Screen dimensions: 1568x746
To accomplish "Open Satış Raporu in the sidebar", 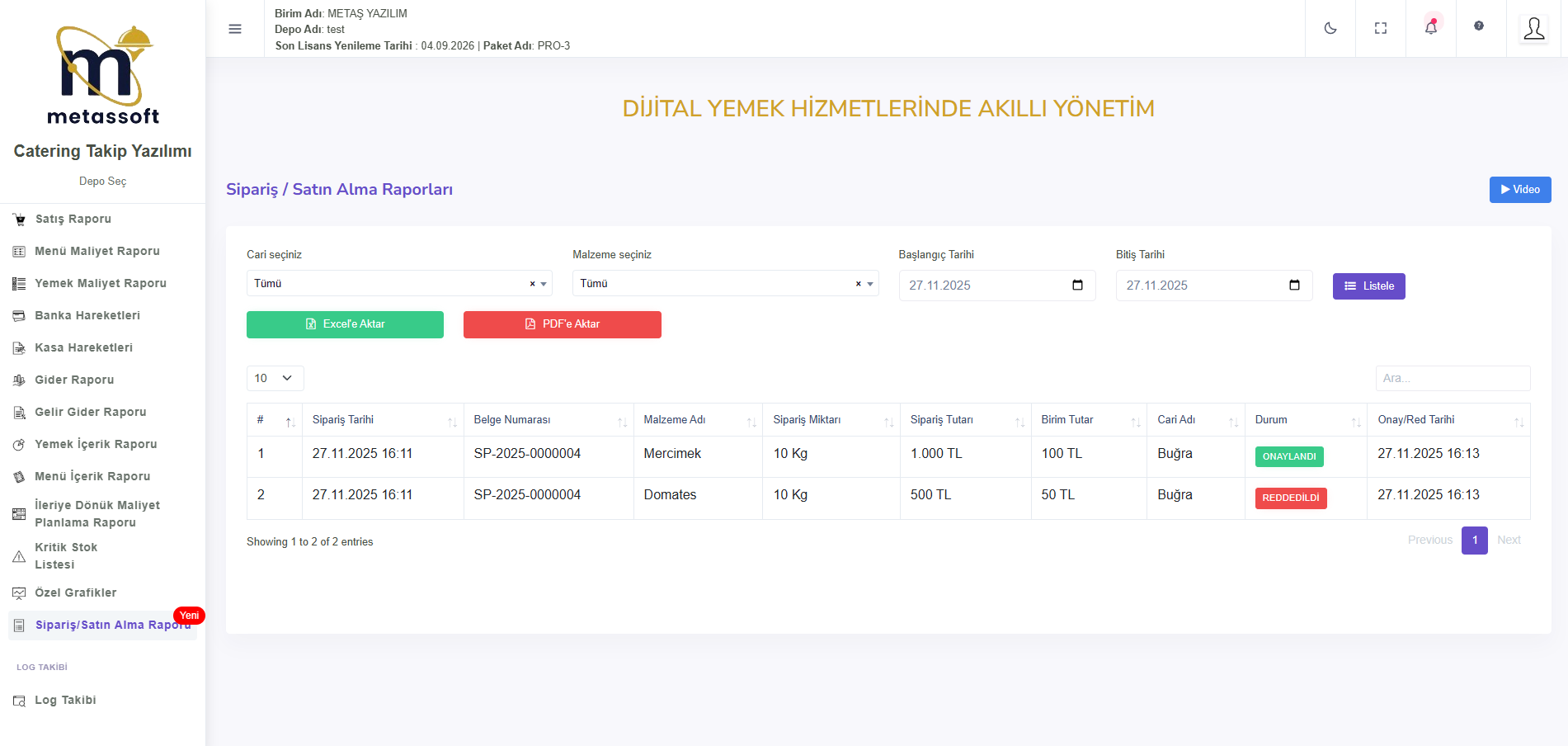I will 73,219.
